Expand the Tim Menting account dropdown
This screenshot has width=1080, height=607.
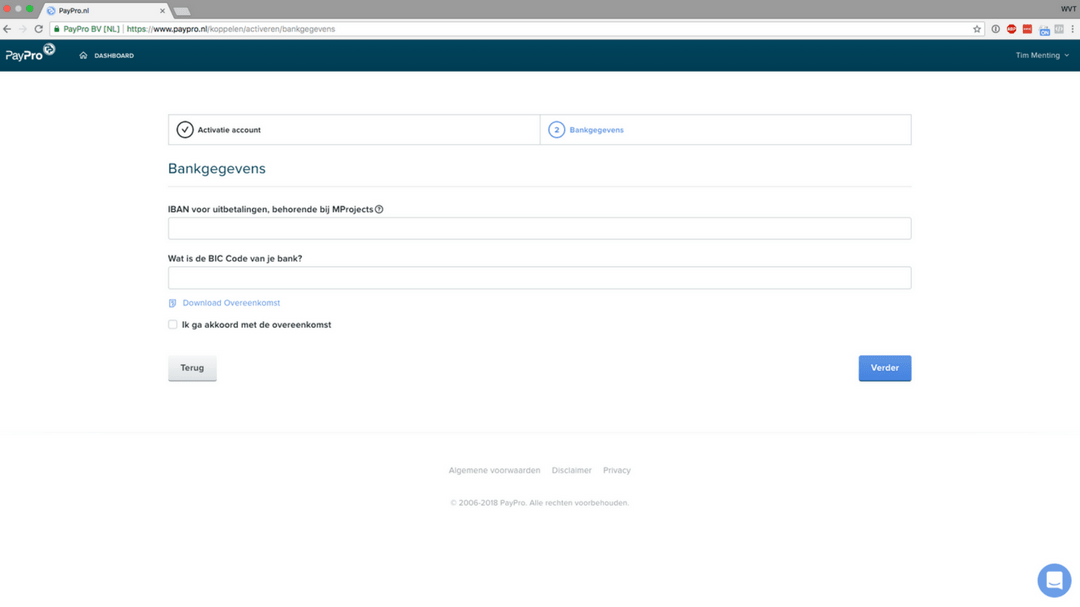point(1042,55)
